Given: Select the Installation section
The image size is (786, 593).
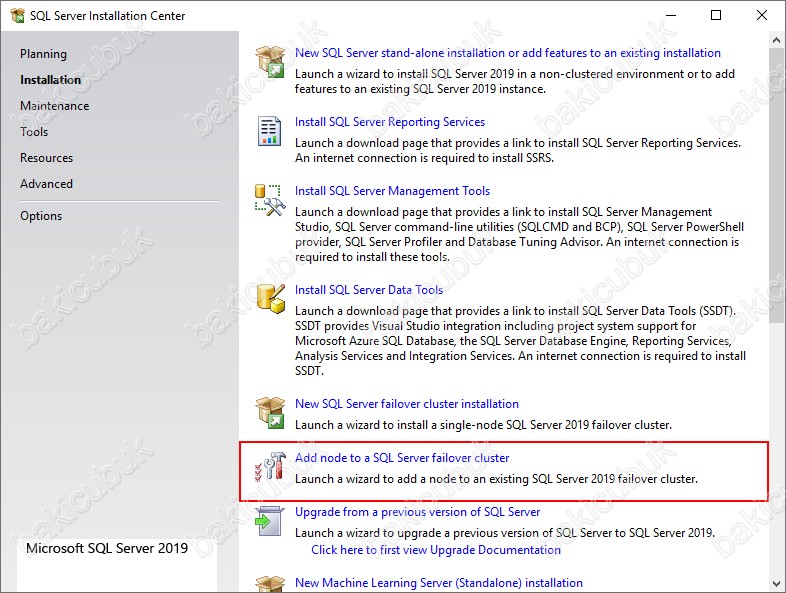Looking at the screenshot, I should (x=50, y=80).
